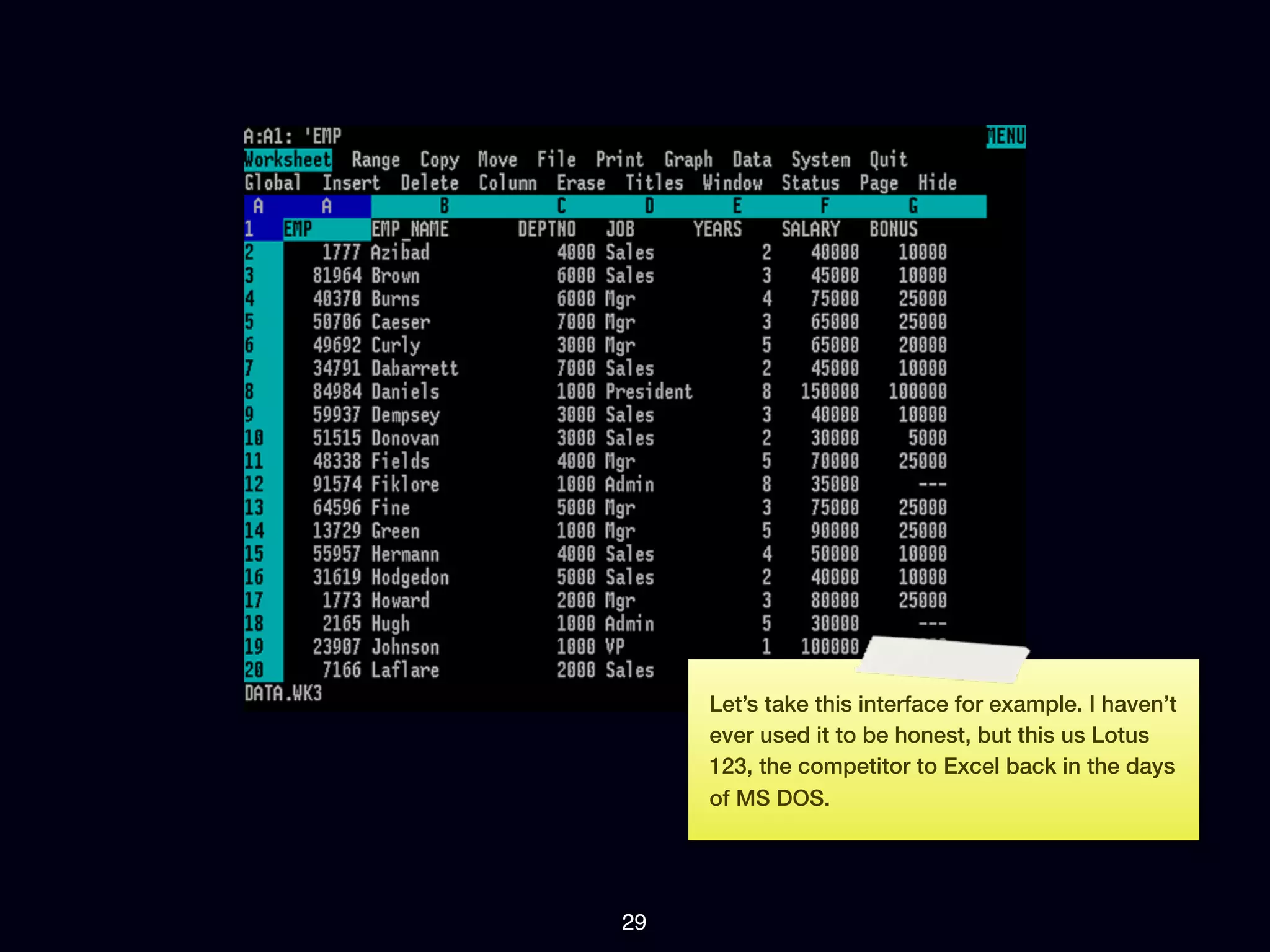
Task: Click column header F
Action: pyautogui.click(x=825, y=206)
